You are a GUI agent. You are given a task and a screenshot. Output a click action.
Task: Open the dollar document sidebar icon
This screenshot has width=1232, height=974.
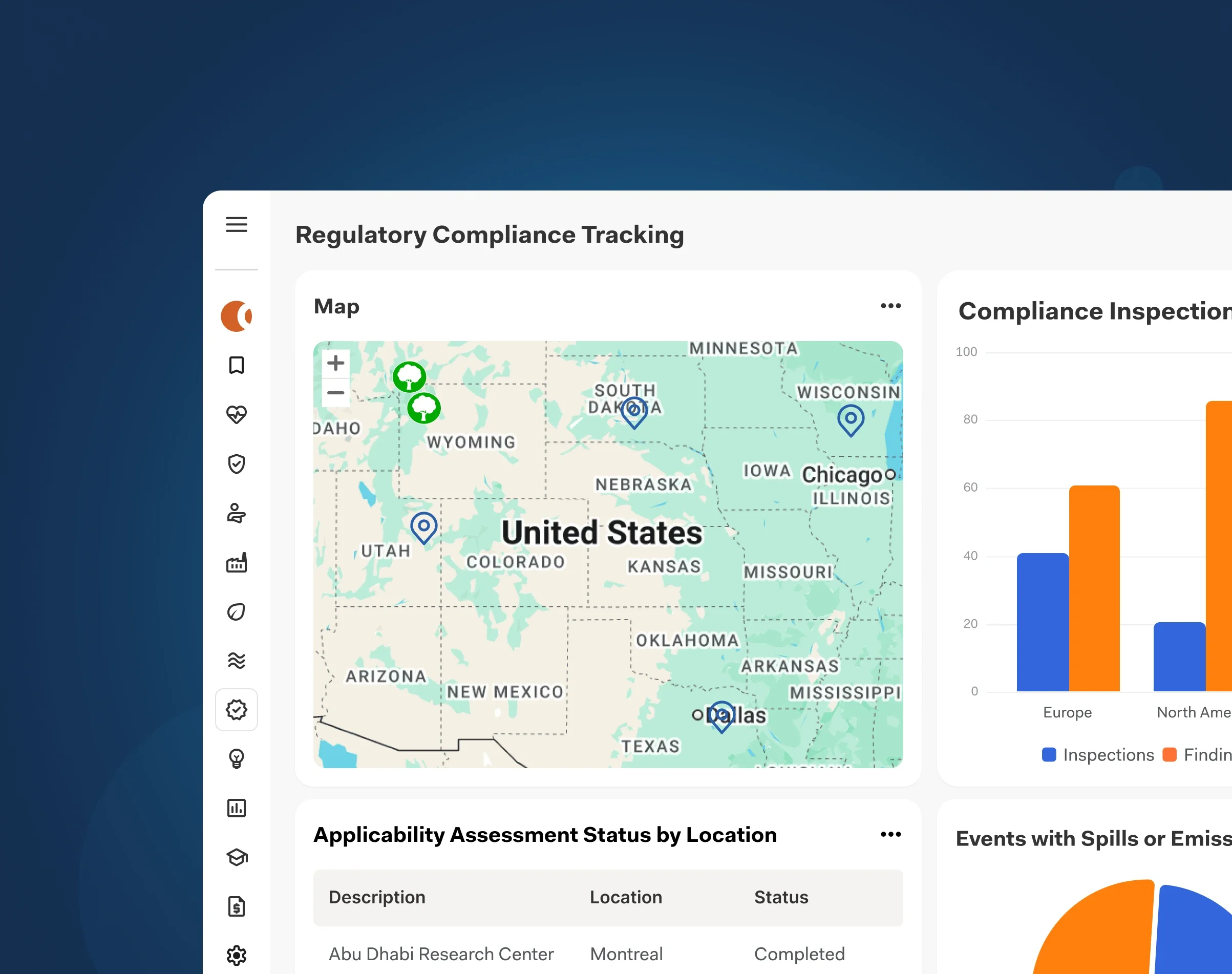236,906
